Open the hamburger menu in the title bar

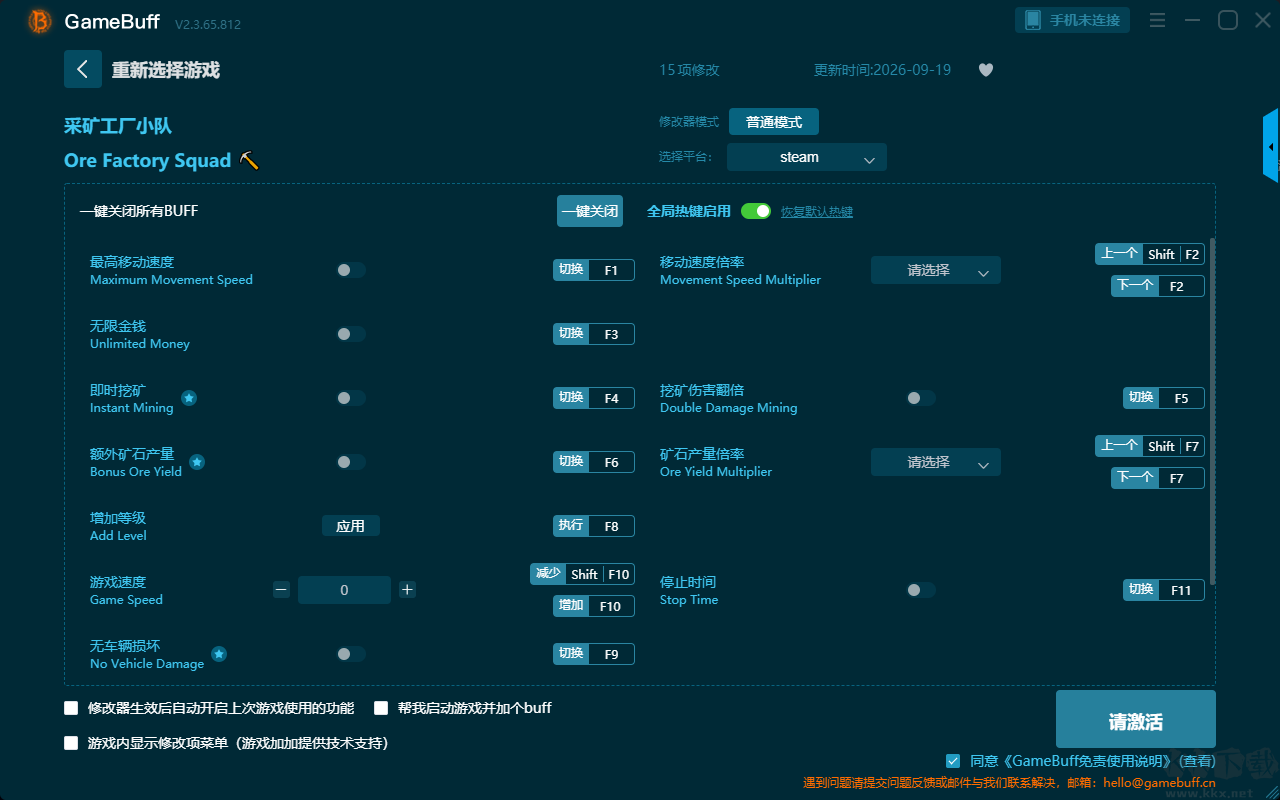[1157, 20]
